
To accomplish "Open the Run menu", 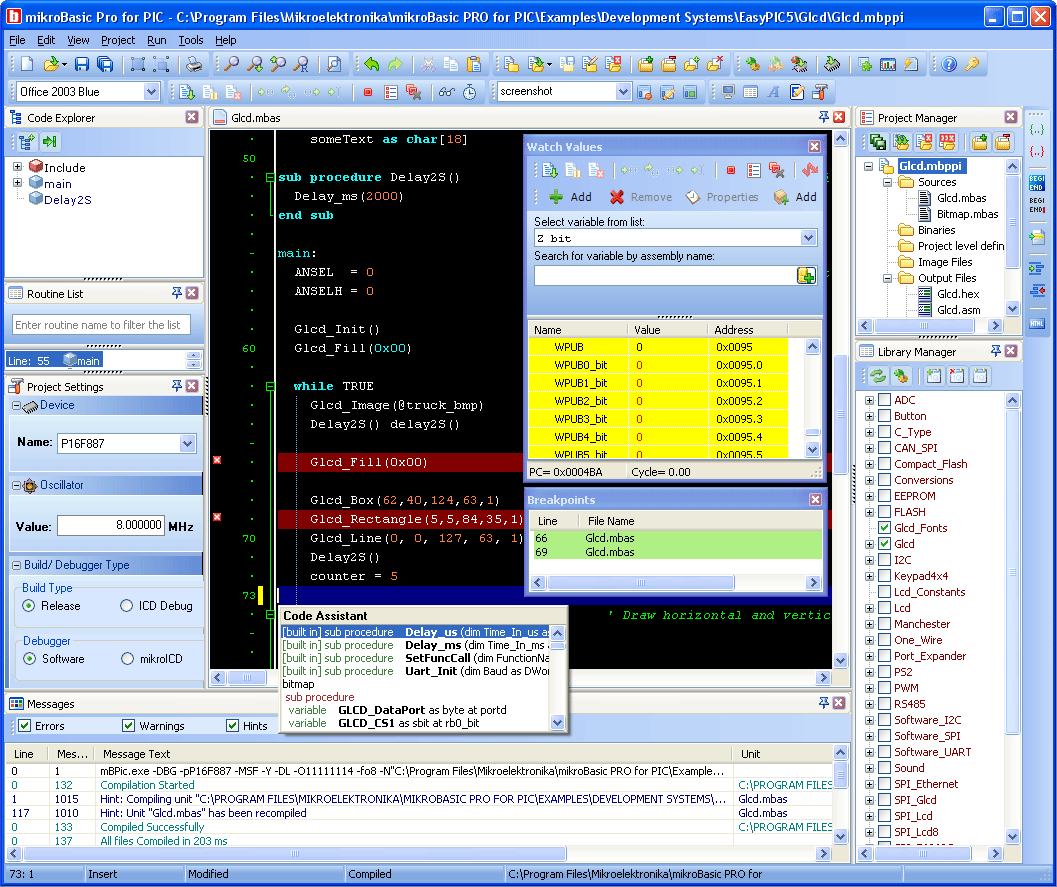I will [157, 40].
